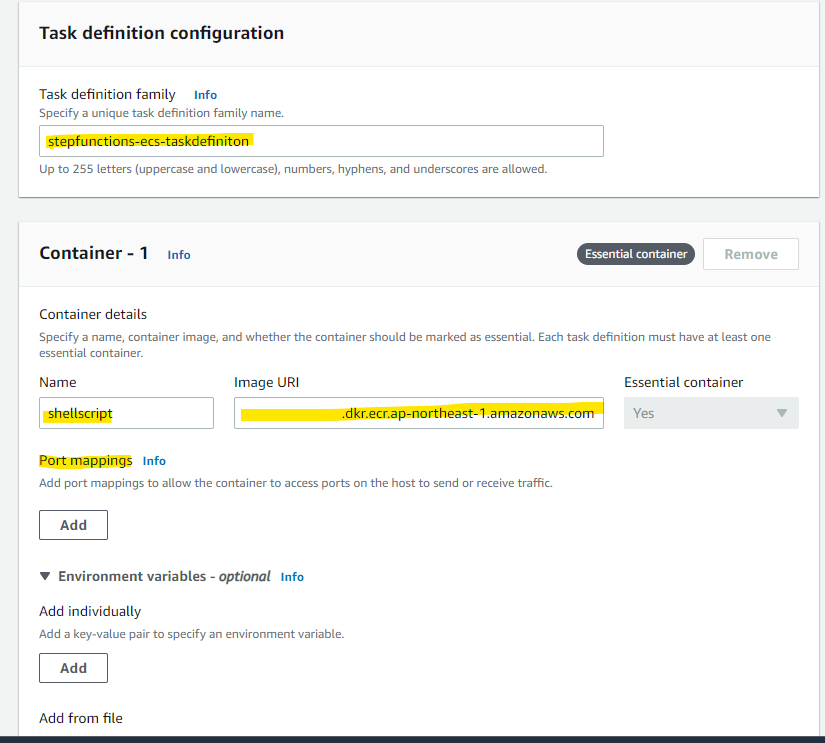Click the Container details subheading

click(93, 314)
